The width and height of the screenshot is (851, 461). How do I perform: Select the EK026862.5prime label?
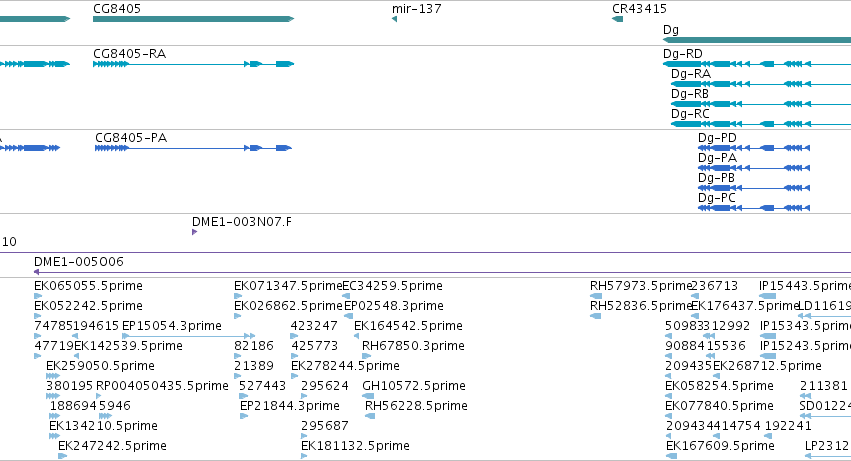pos(288,306)
